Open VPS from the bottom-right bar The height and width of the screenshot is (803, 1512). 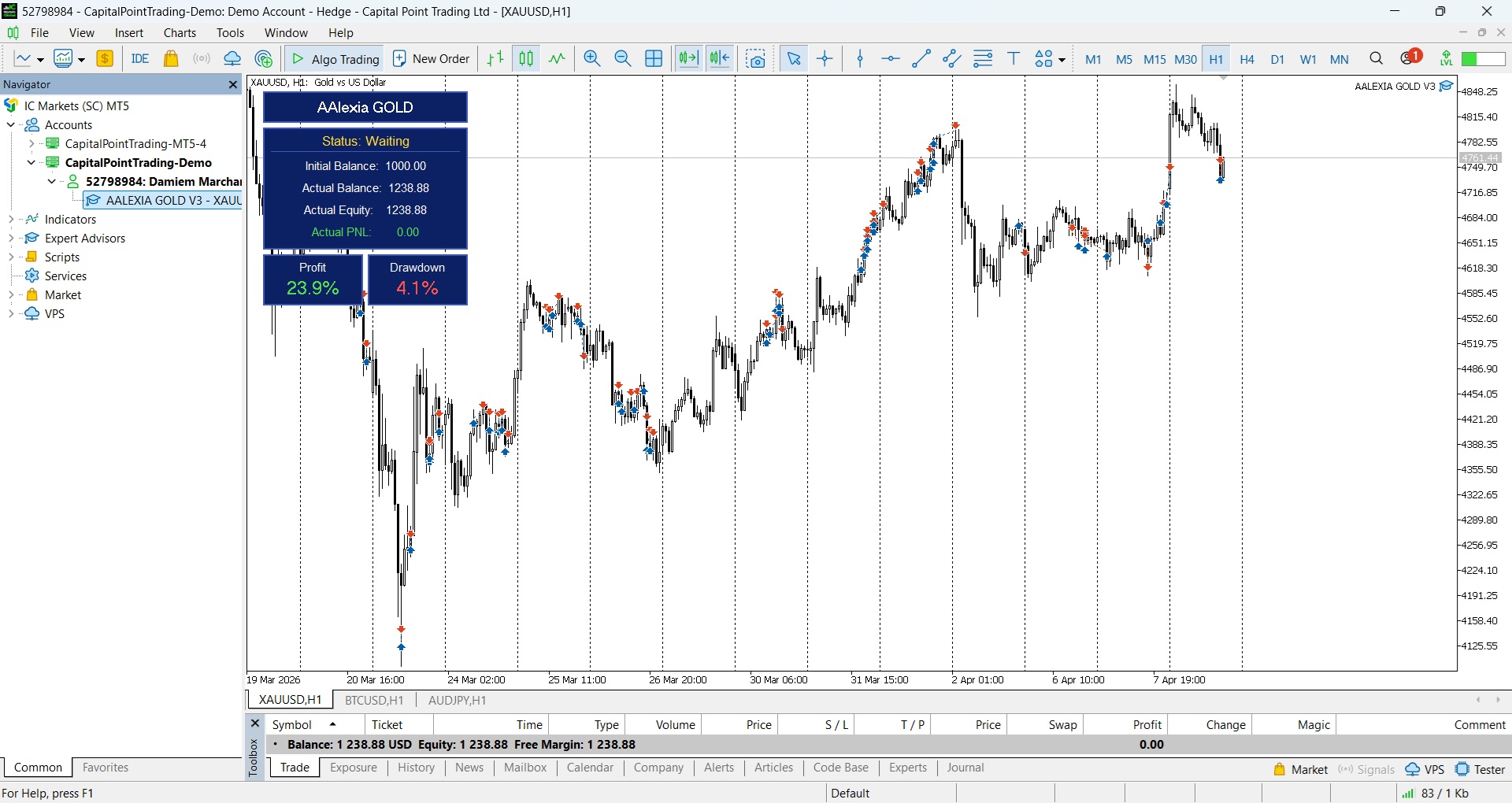tap(1425, 770)
